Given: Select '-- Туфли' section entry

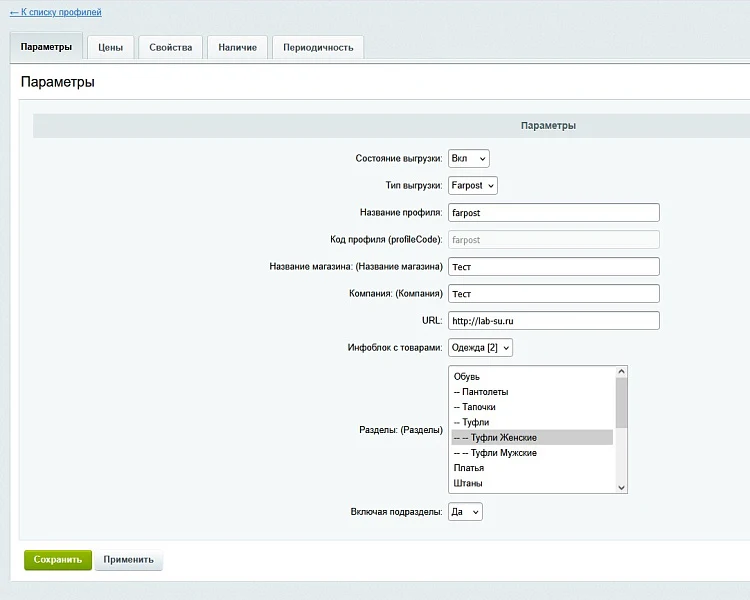Looking at the screenshot, I should coord(532,422).
